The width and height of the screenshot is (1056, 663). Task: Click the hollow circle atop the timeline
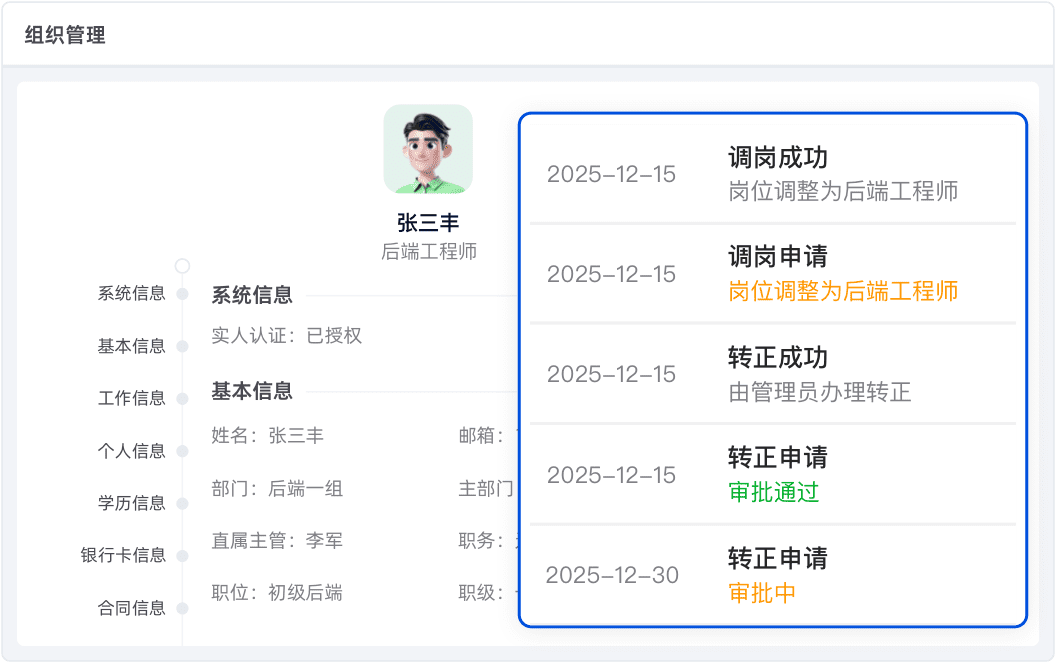tap(182, 266)
